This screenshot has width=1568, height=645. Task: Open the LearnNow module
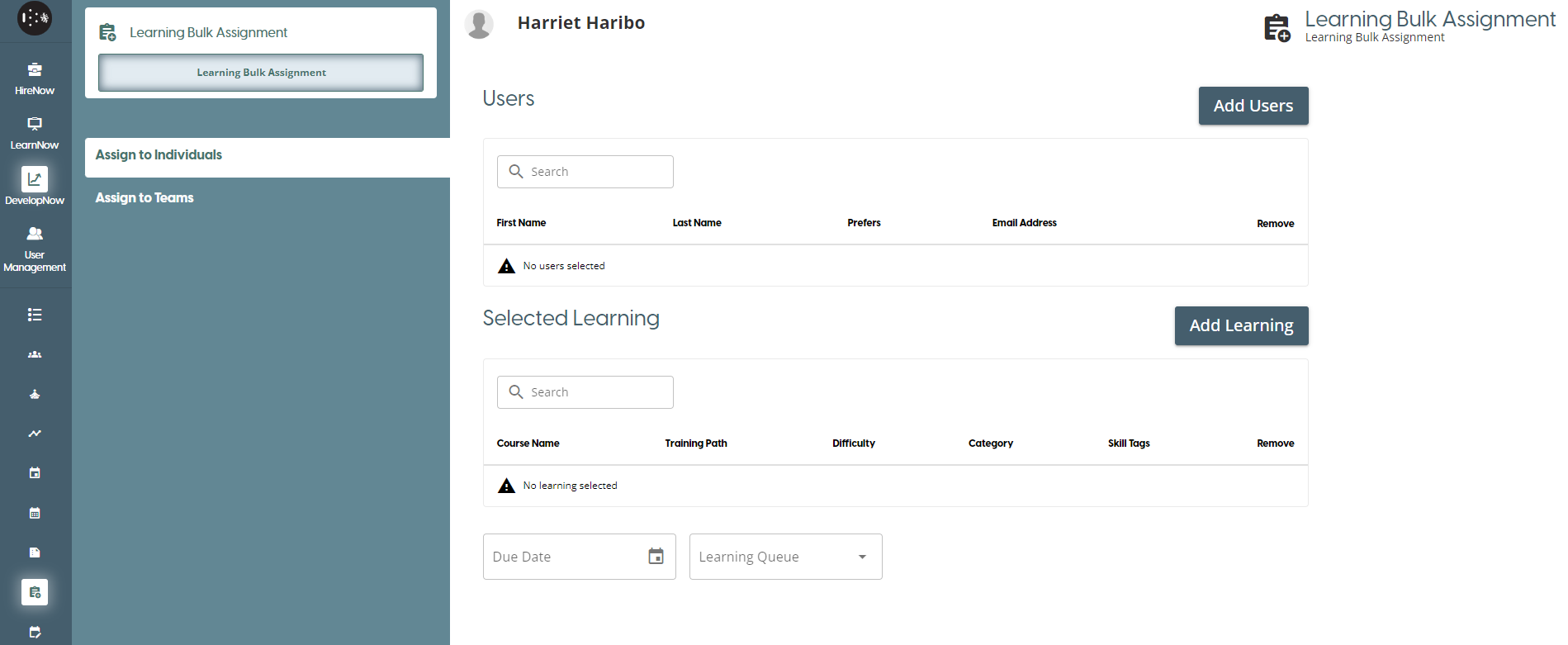(x=35, y=132)
